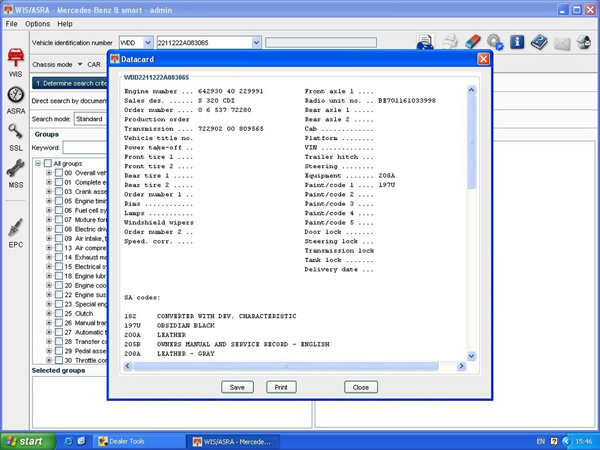Open the Chassis mode dropdown arrow
This screenshot has width=600, height=450.
tap(80, 64)
